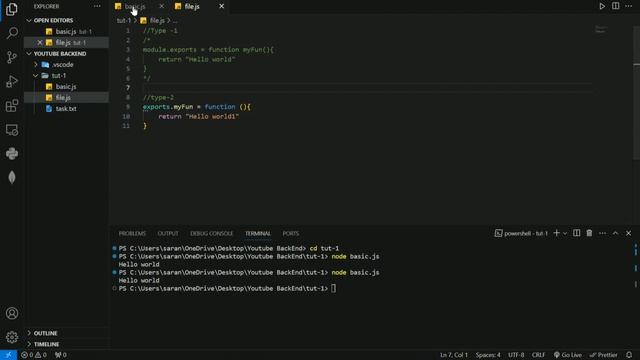
Task: Change the CRLF line ending setting
Action: [538, 355]
